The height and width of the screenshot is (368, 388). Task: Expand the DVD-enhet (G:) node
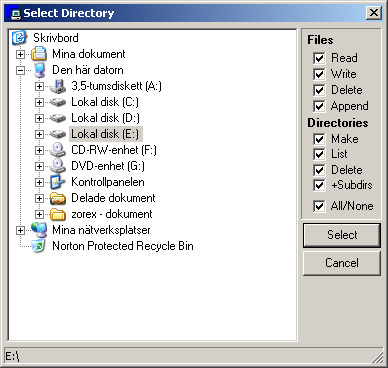click(x=39, y=166)
